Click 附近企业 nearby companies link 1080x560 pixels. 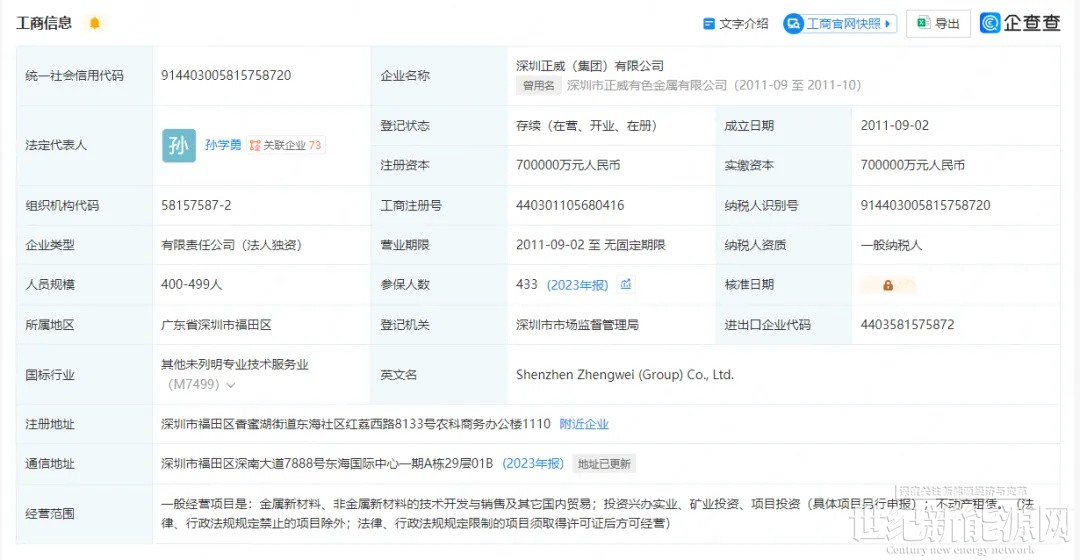pyautogui.click(x=584, y=424)
